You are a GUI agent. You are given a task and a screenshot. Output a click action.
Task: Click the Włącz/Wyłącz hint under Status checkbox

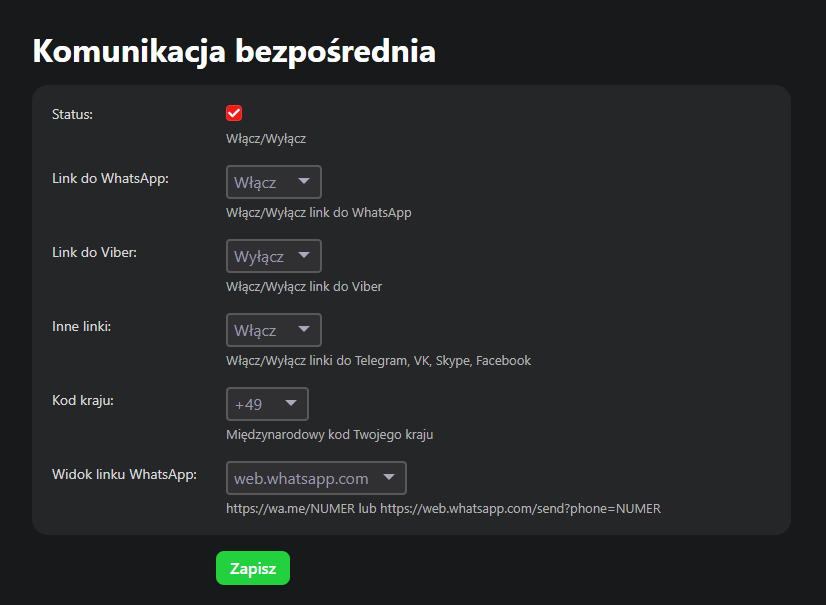point(266,139)
